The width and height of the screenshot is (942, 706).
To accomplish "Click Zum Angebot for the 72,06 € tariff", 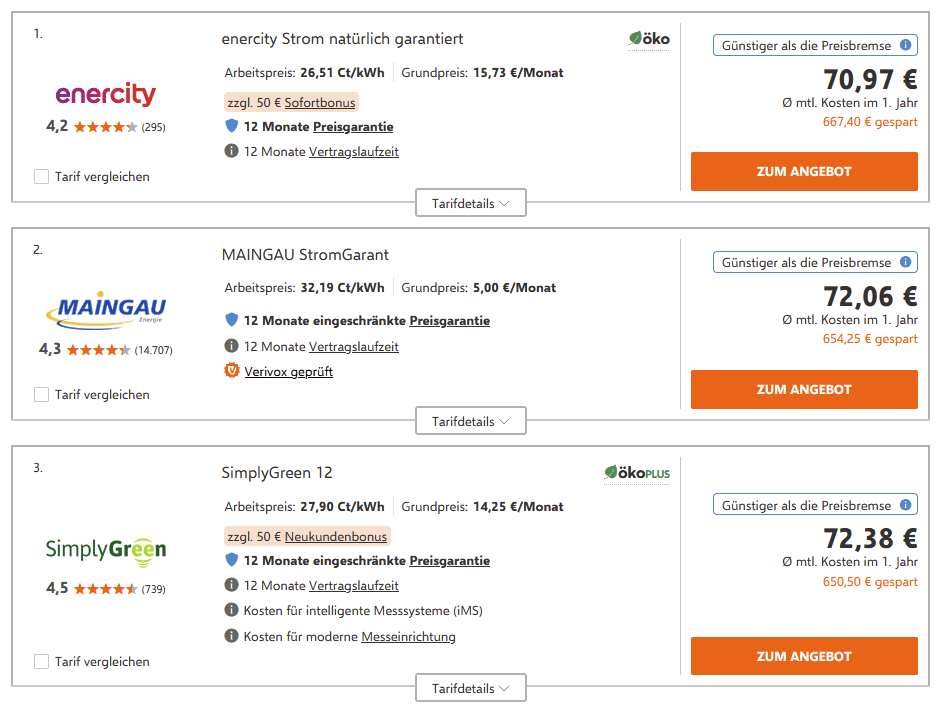I will coord(804,390).
